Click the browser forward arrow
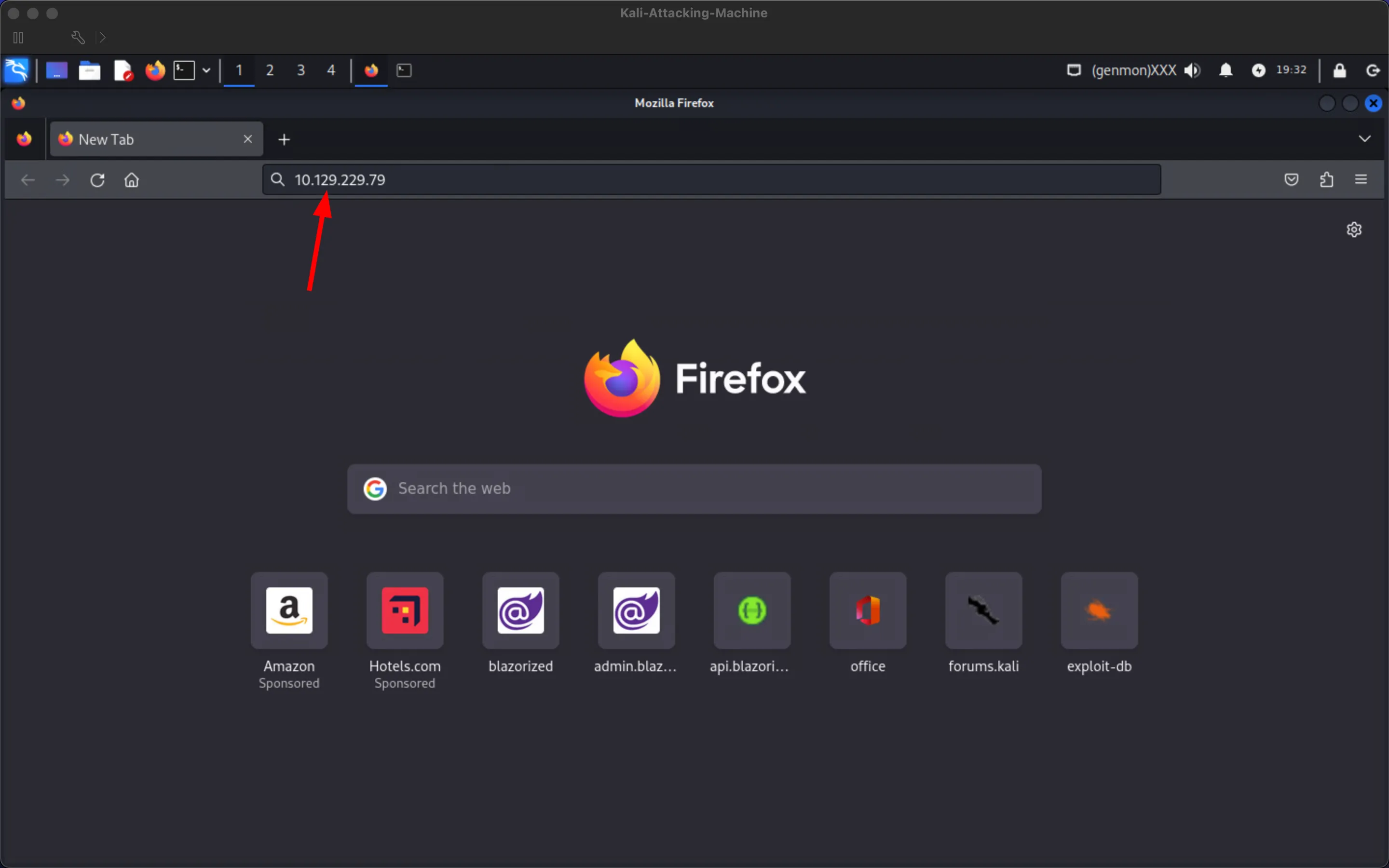1389x868 pixels. pos(63,180)
